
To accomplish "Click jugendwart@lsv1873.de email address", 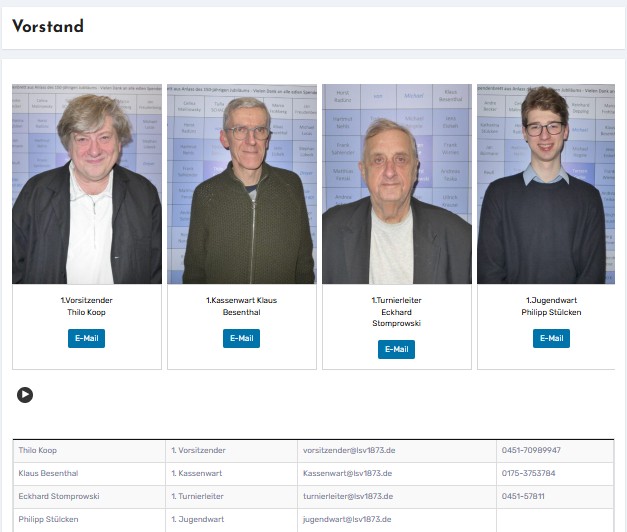I will [x=346, y=519].
